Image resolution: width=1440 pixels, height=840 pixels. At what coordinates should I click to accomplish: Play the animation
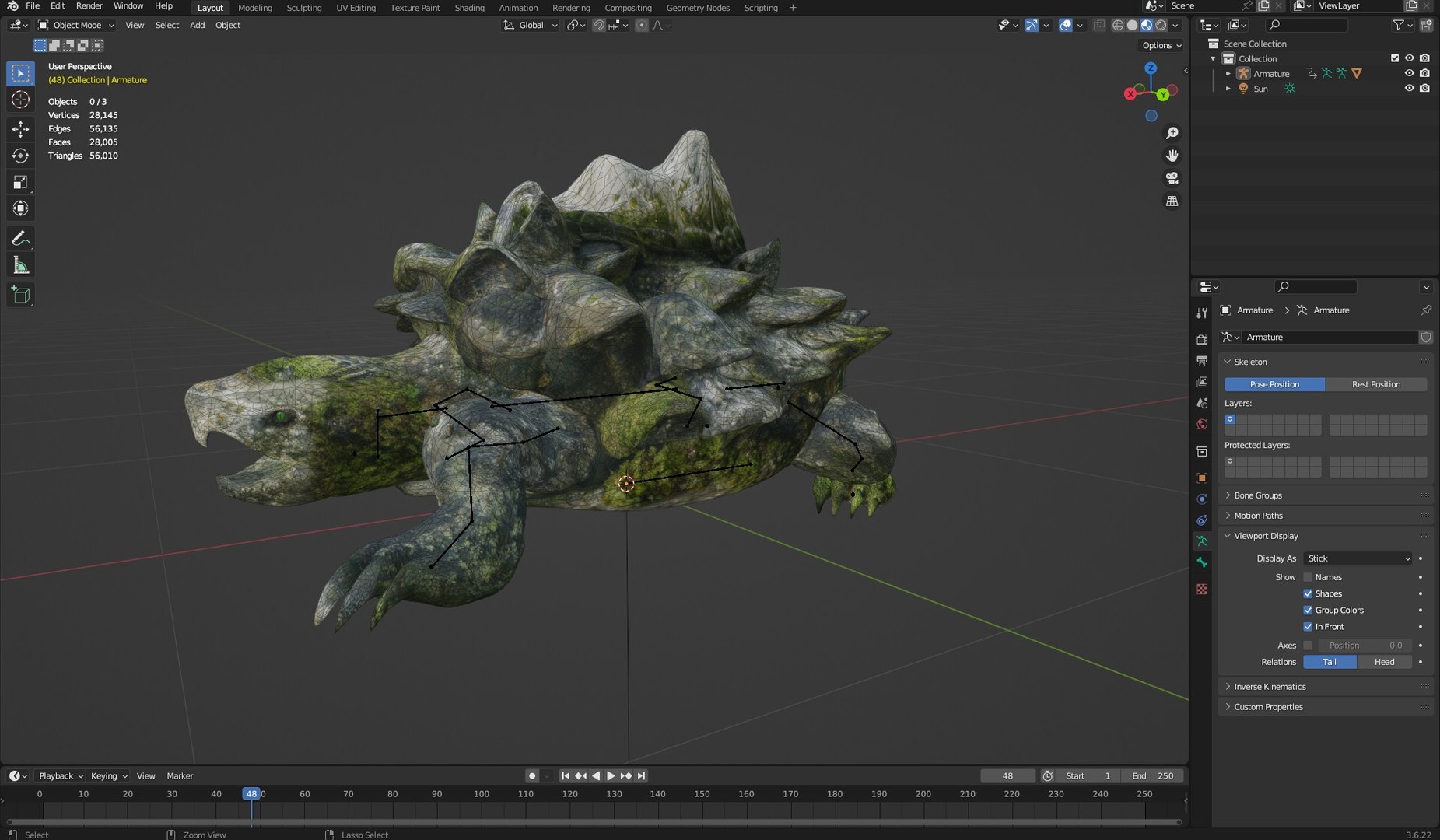coord(611,775)
